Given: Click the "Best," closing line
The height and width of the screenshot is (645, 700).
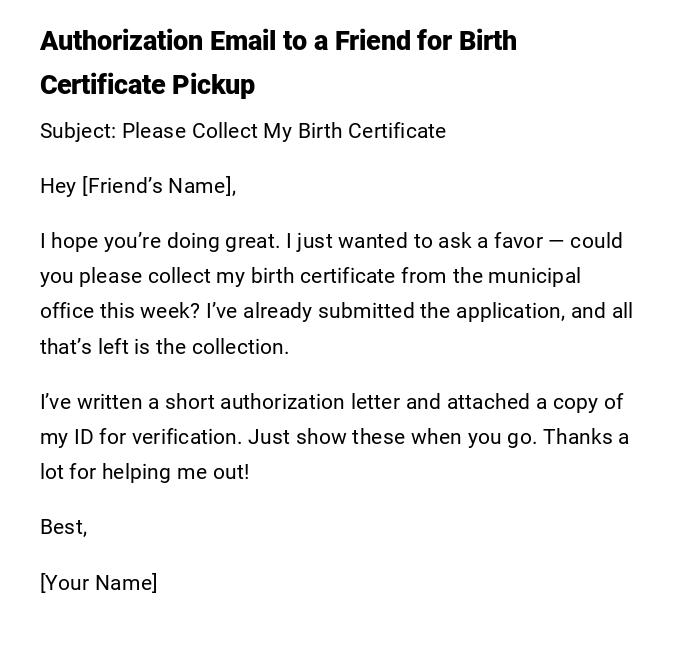Looking at the screenshot, I should click(x=64, y=527).
